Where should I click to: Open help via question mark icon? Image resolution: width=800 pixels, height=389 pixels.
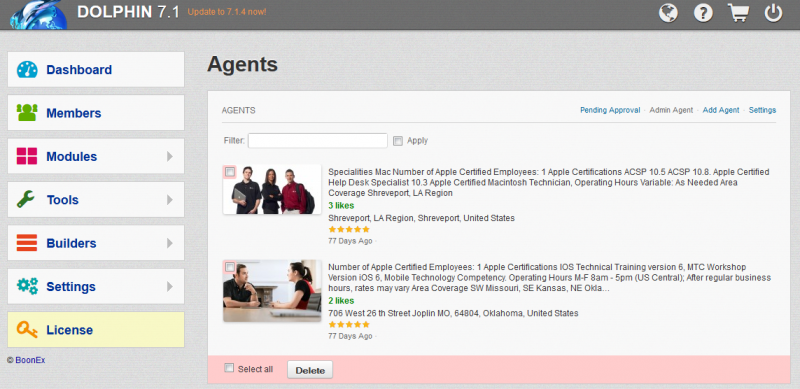(x=703, y=13)
